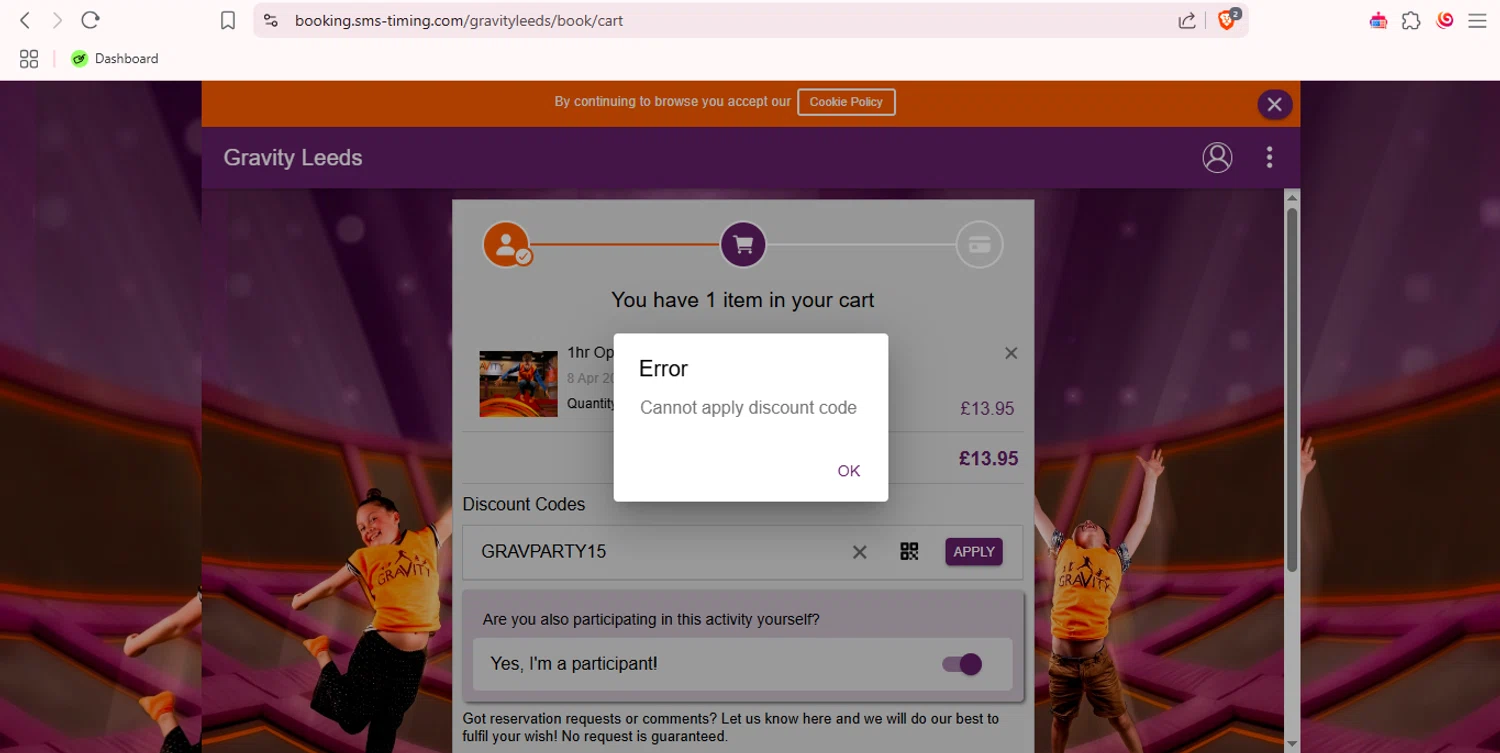Open the extensions puzzle icon
The height and width of the screenshot is (753, 1500).
click(x=1411, y=20)
